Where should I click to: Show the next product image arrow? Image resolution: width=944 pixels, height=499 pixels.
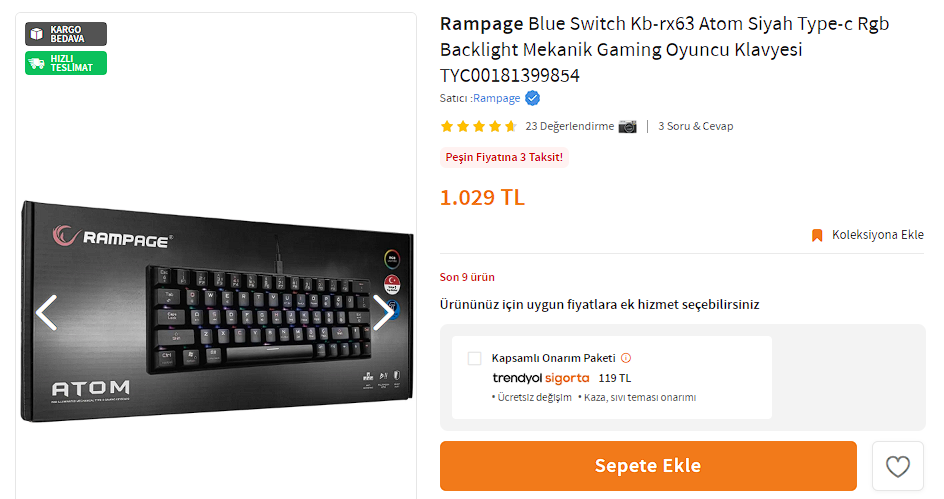pos(383,312)
